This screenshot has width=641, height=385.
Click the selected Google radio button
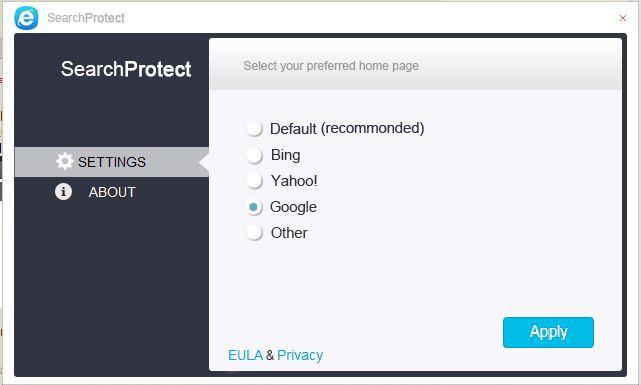click(254, 207)
